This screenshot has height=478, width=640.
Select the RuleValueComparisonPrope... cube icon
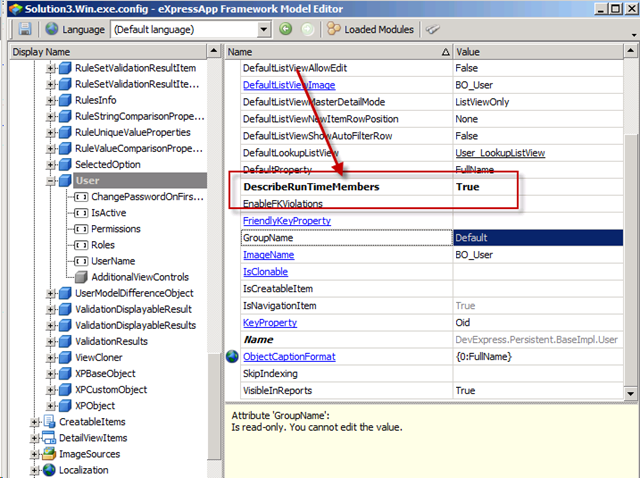pos(65,149)
